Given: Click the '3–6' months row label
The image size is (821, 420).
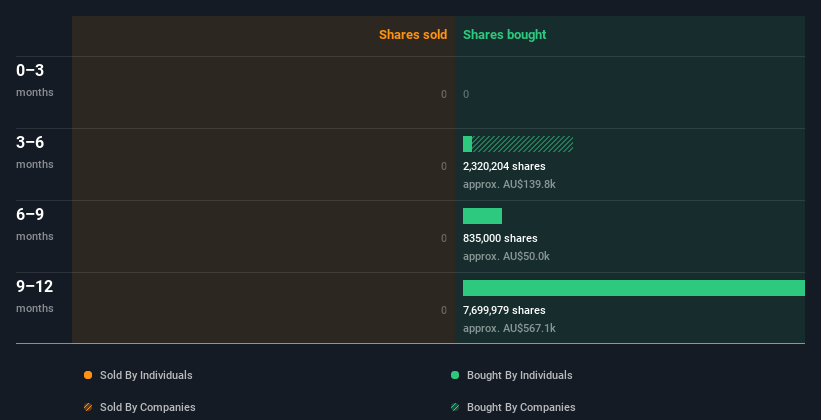Looking at the screenshot, I should tap(30, 142).
